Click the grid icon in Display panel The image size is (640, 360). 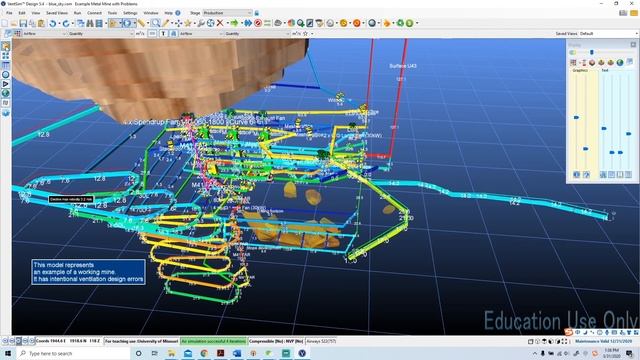coord(573,62)
